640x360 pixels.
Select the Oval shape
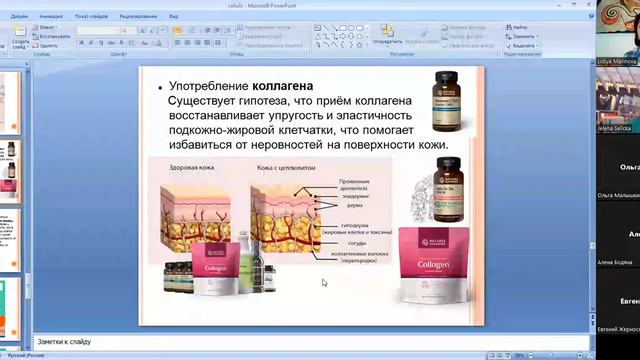tap(351, 28)
